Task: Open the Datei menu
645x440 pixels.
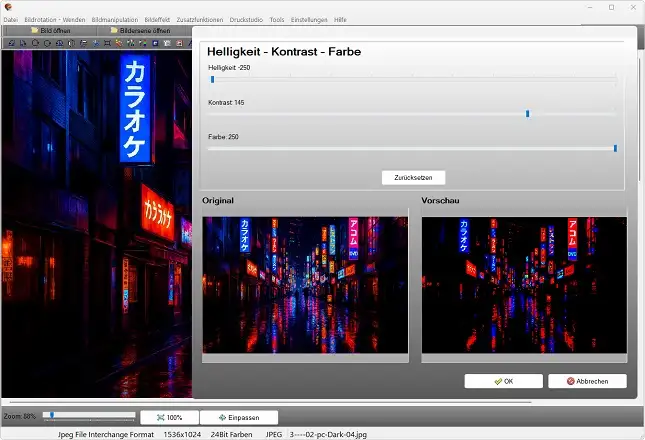Action: click(10, 19)
